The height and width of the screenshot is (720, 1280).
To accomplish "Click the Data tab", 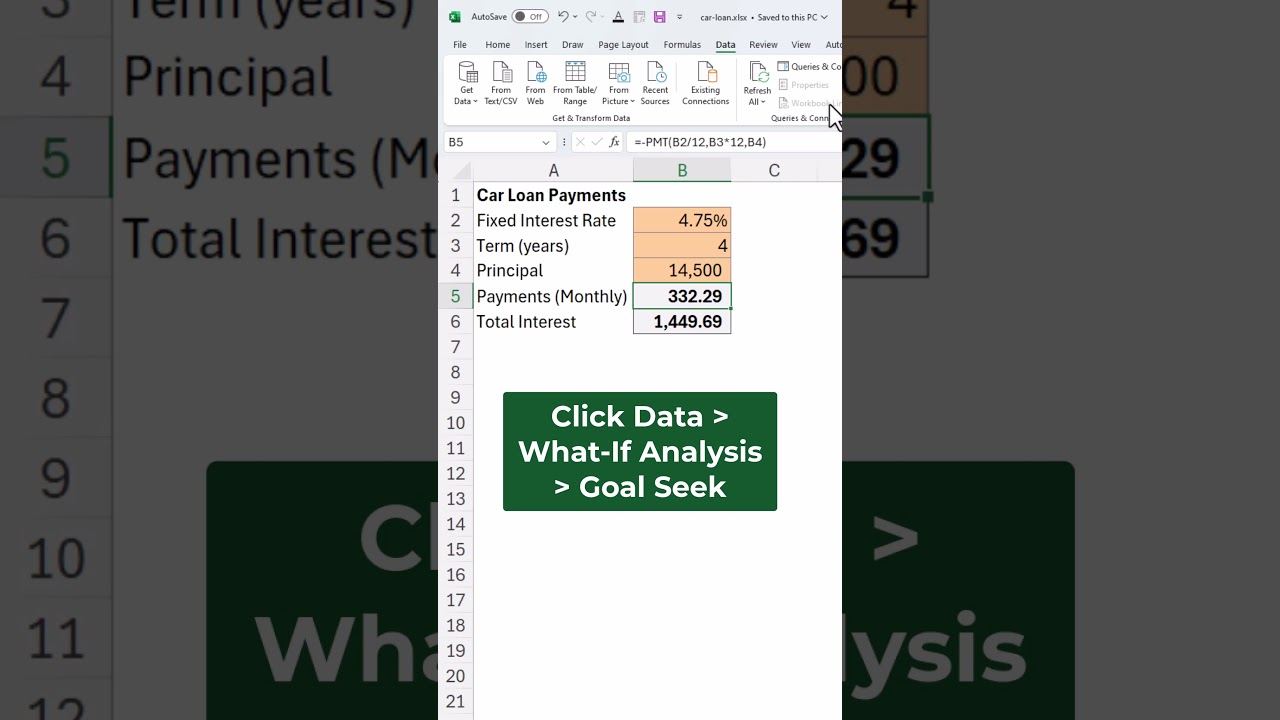I will 725,45.
